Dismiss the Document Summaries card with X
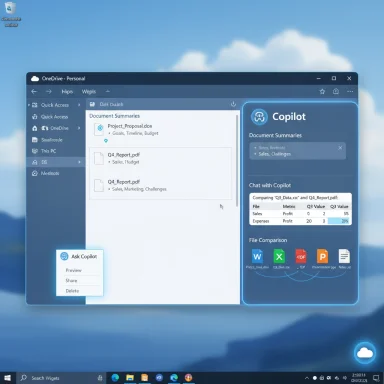Viewport: 384px width, 384px height. click(340, 148)
